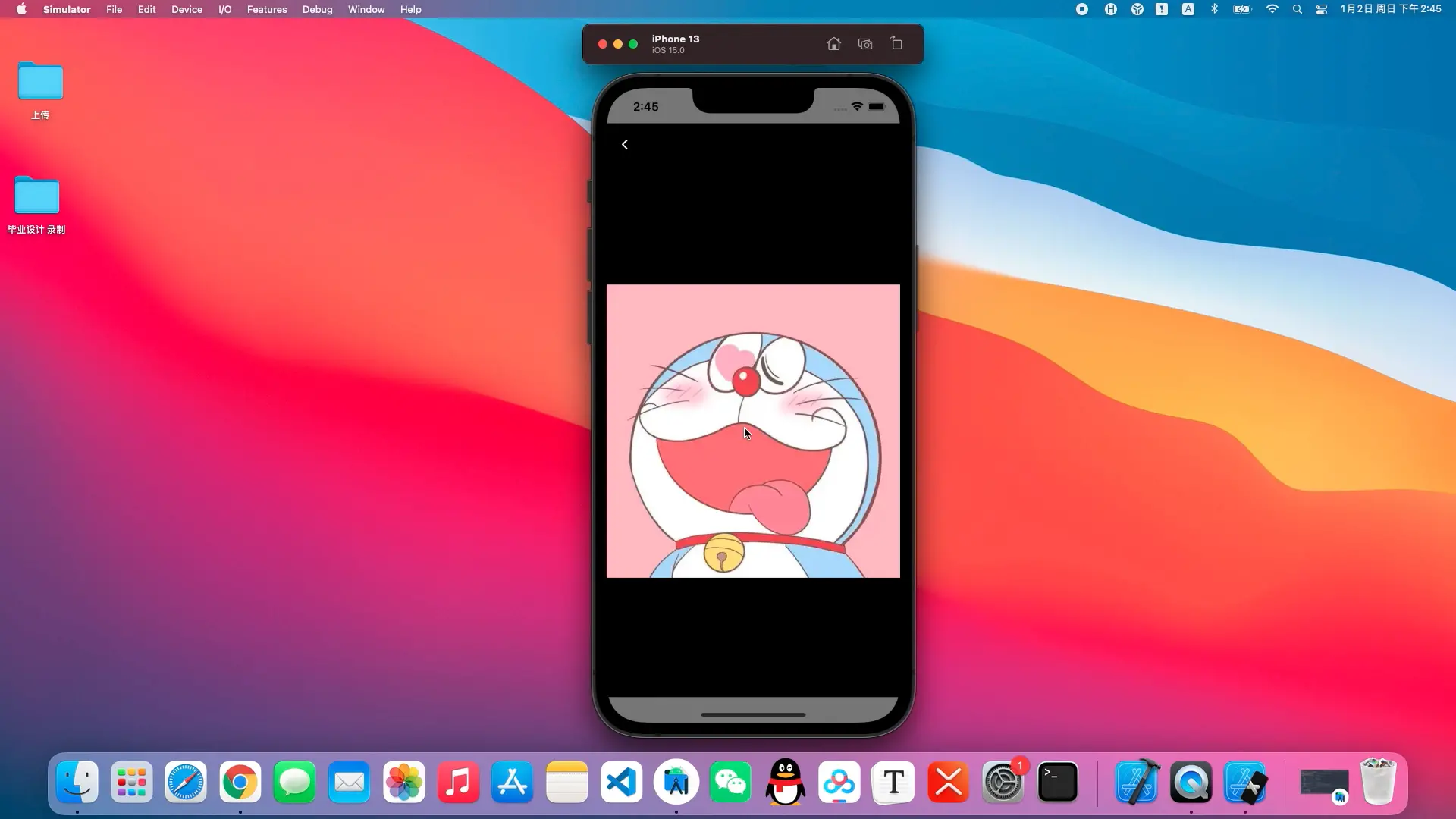Click the iPhone 13 simulator title
The width and height of the screenshot is (1456, 819).
coord(675,39)
